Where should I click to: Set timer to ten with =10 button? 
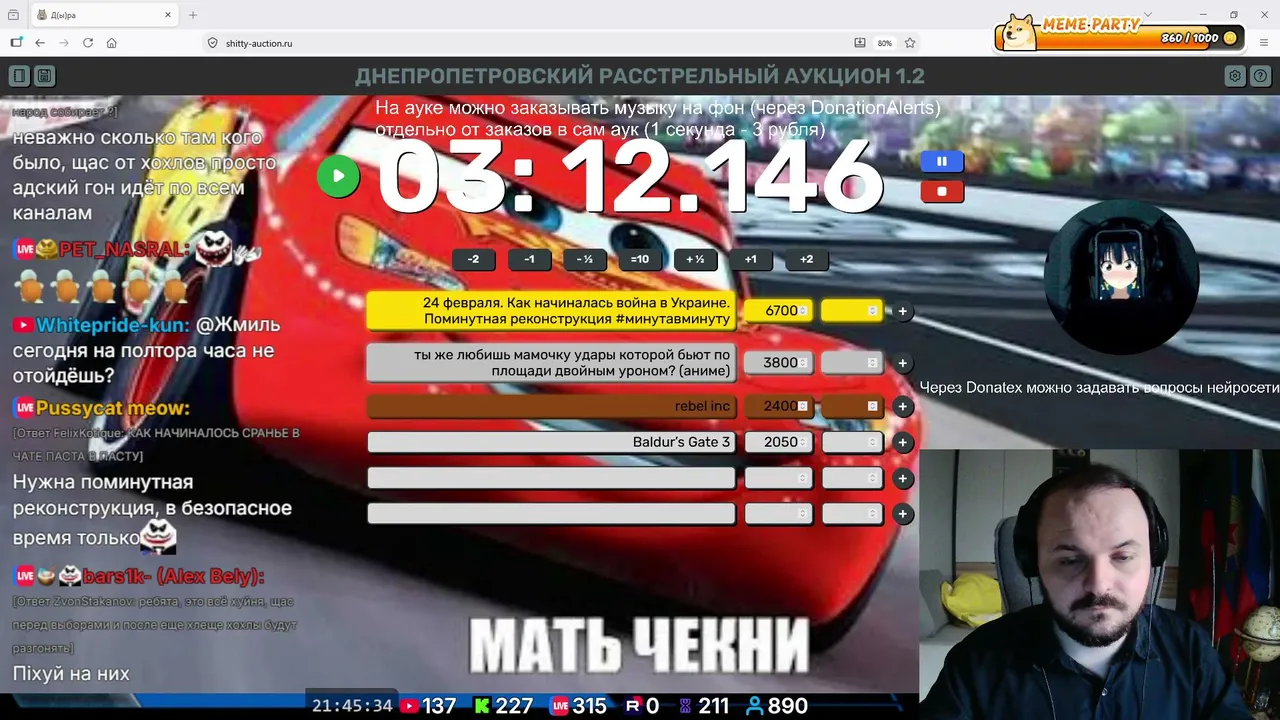click(640, 260)
